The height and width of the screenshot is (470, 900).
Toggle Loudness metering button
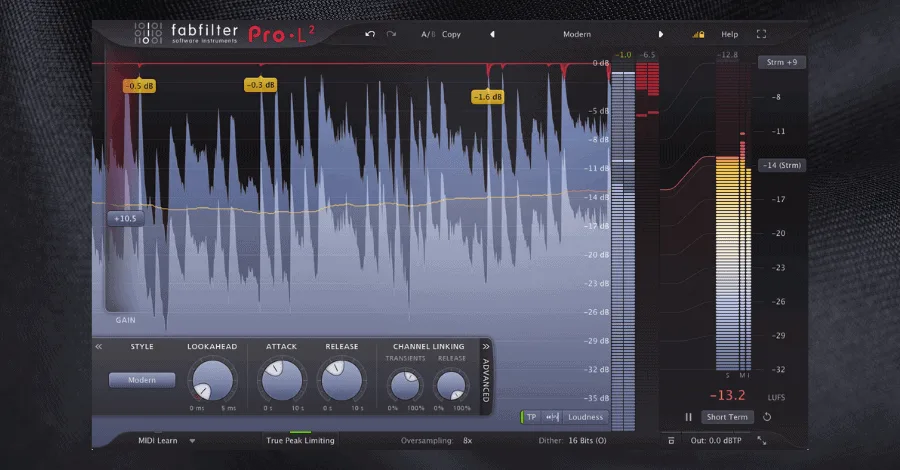(585, 417)
